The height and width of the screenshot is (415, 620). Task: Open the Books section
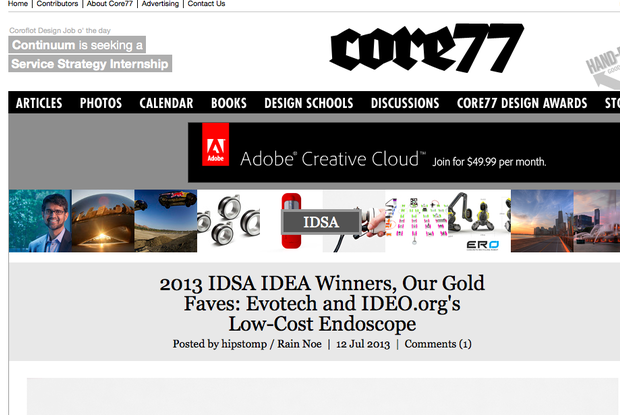pos(229,103)
